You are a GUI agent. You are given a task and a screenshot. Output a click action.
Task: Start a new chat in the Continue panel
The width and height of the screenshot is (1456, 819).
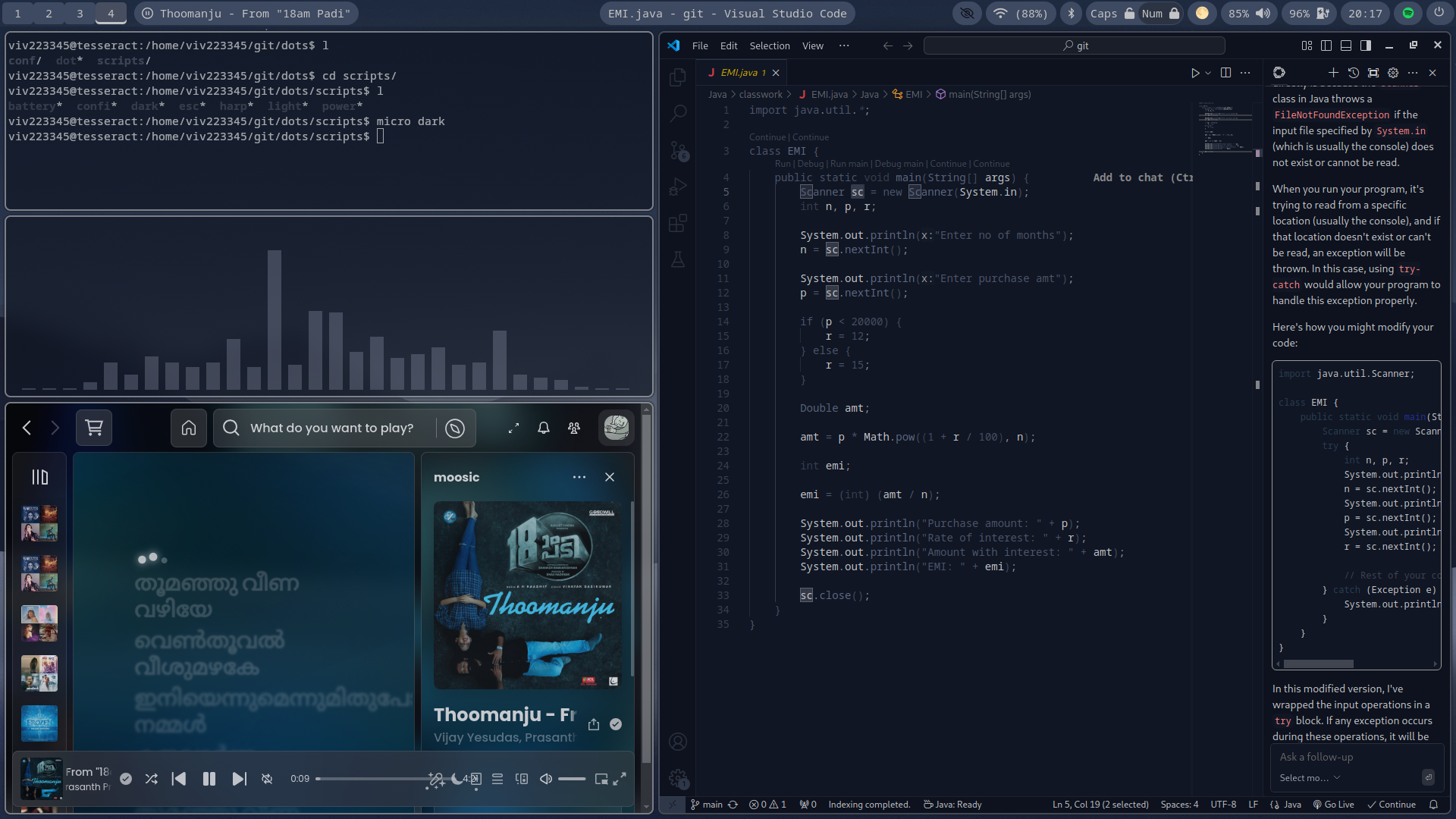(x=1334, y=73)
